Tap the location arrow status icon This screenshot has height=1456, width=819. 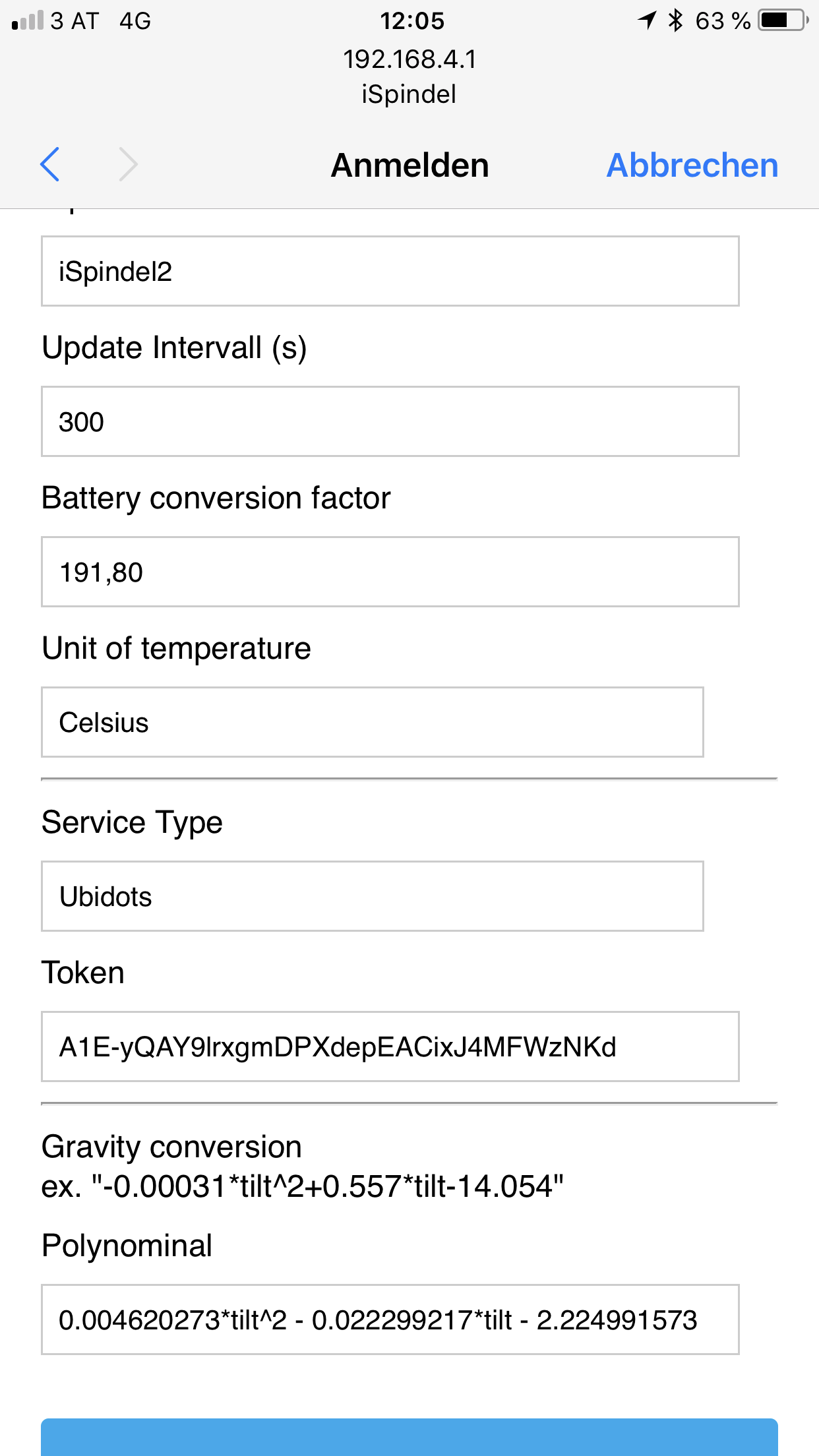tap(647, 20)
